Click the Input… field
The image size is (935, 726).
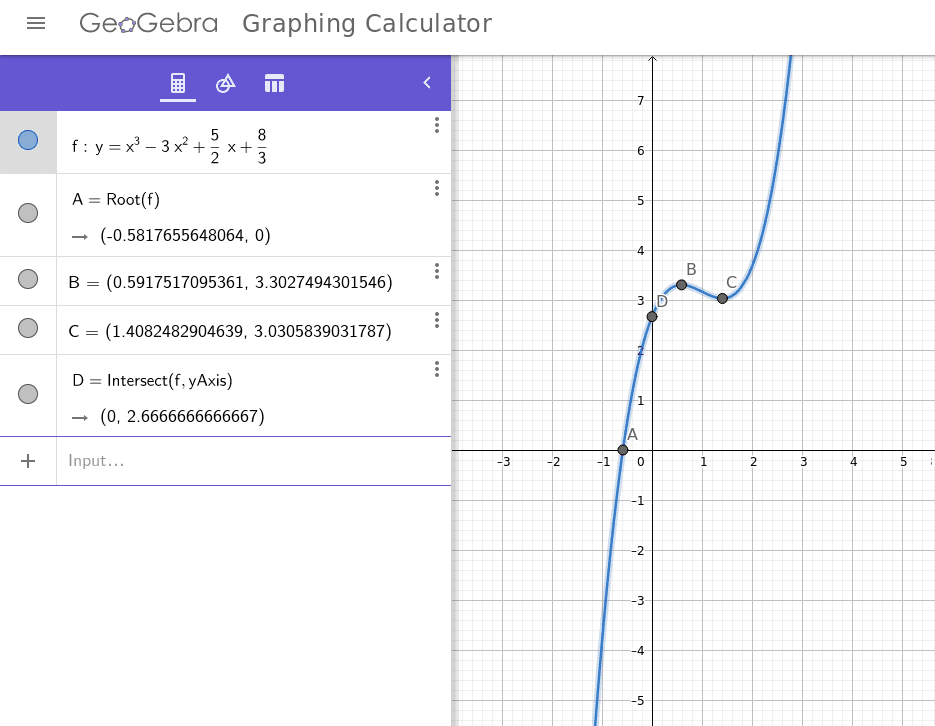coord(250,461)
